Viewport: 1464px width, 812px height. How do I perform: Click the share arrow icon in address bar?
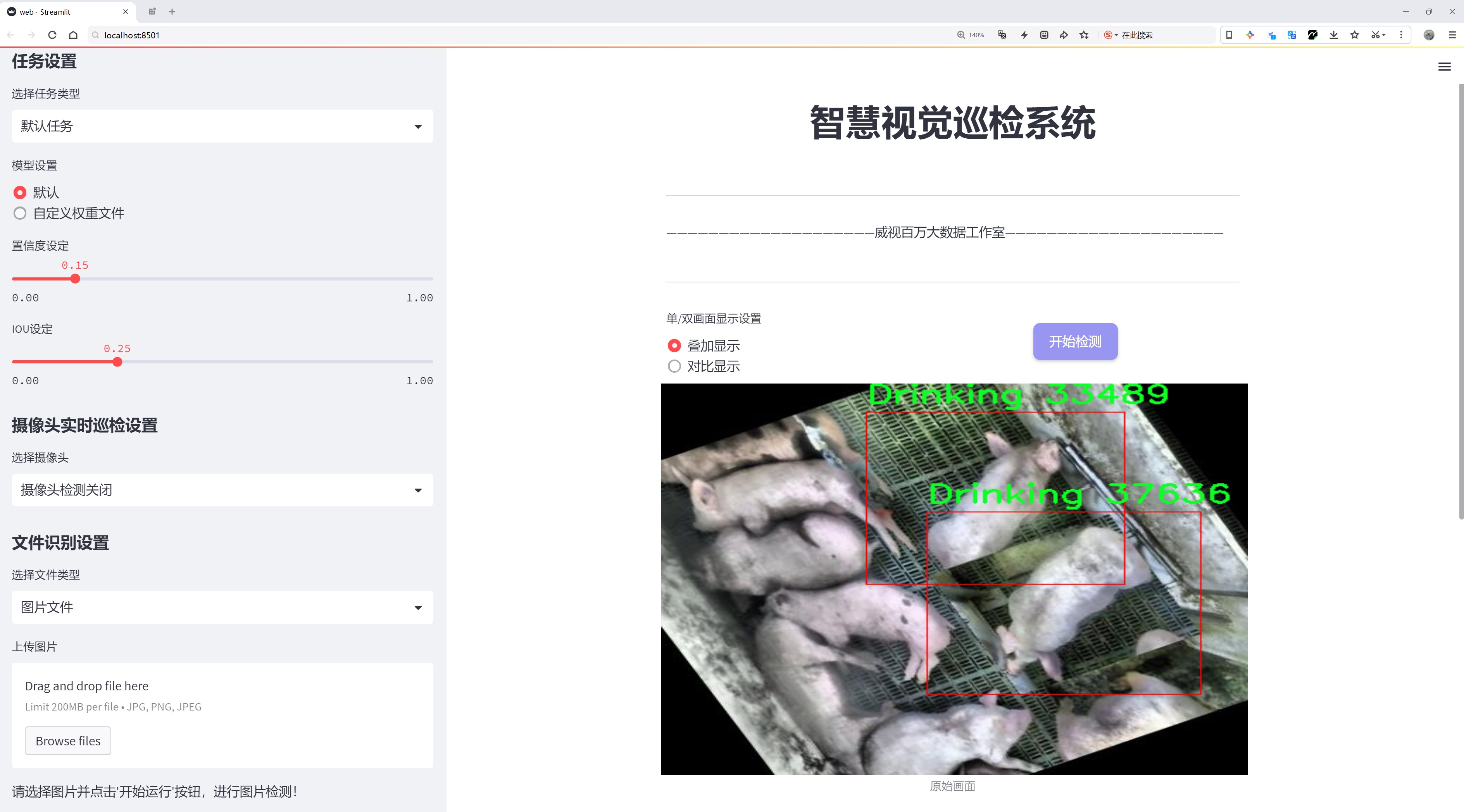pos(1063,34)
